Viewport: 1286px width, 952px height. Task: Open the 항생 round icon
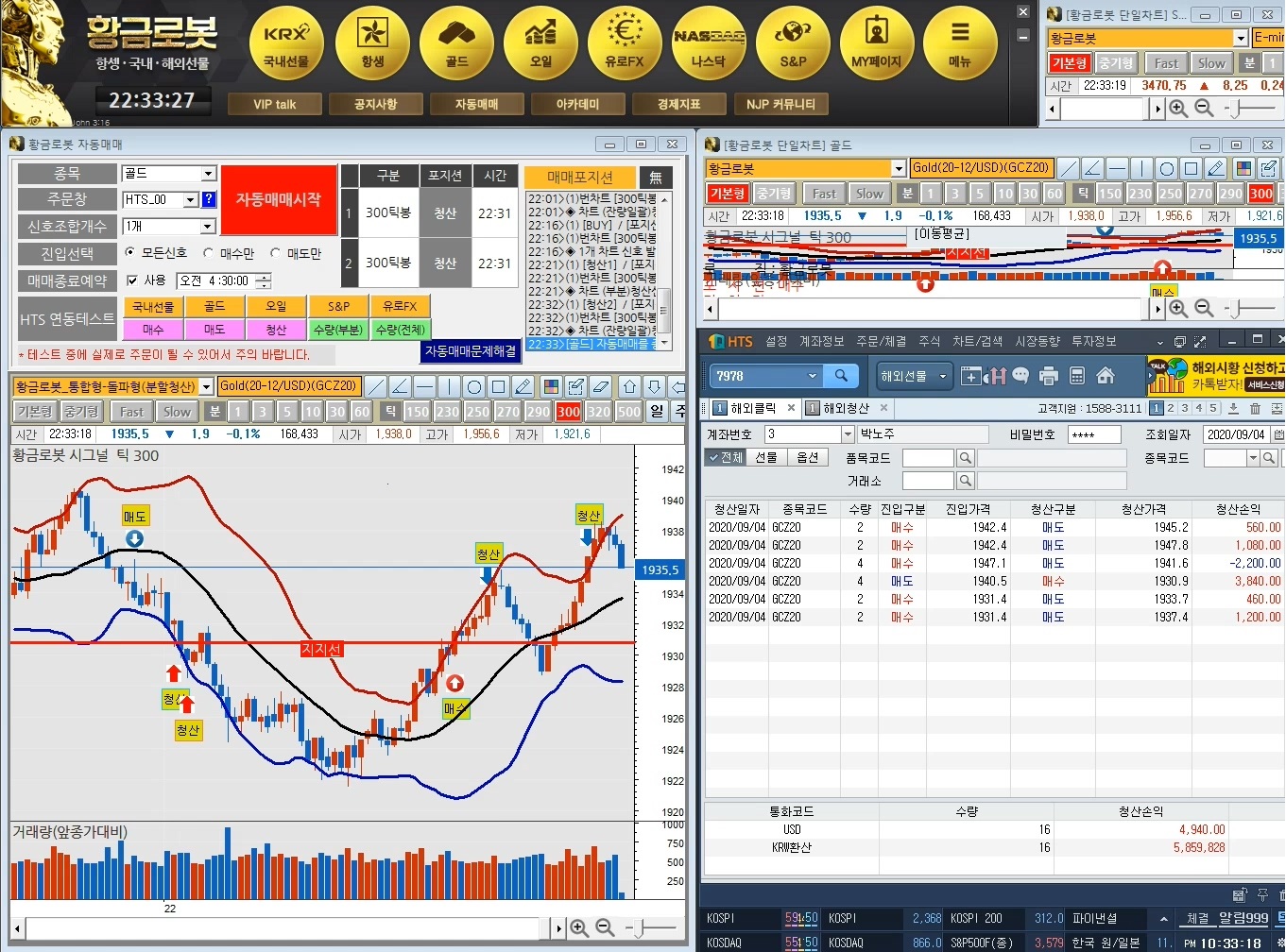click(372, 44)
